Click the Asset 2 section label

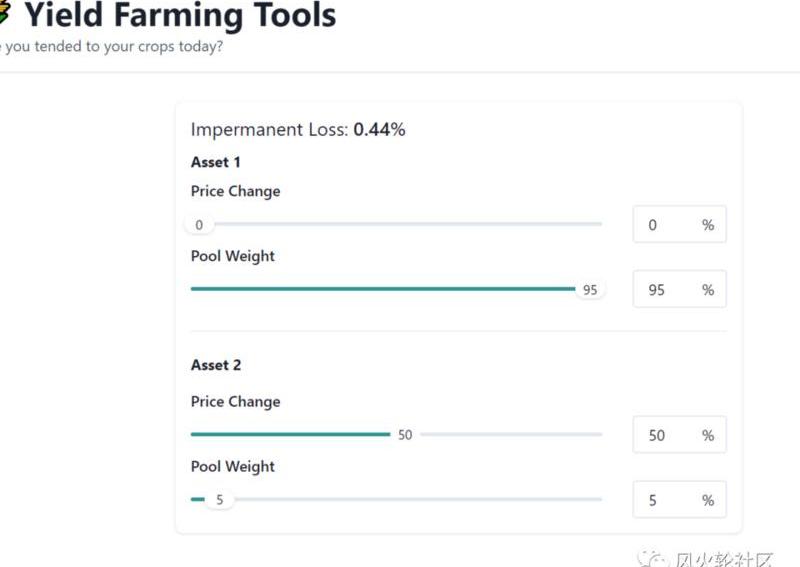(216, 365)
